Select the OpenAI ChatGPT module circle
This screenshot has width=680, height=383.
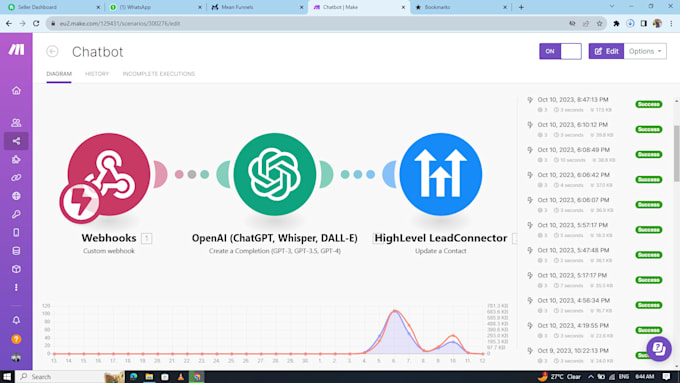(x=275, y=174)
